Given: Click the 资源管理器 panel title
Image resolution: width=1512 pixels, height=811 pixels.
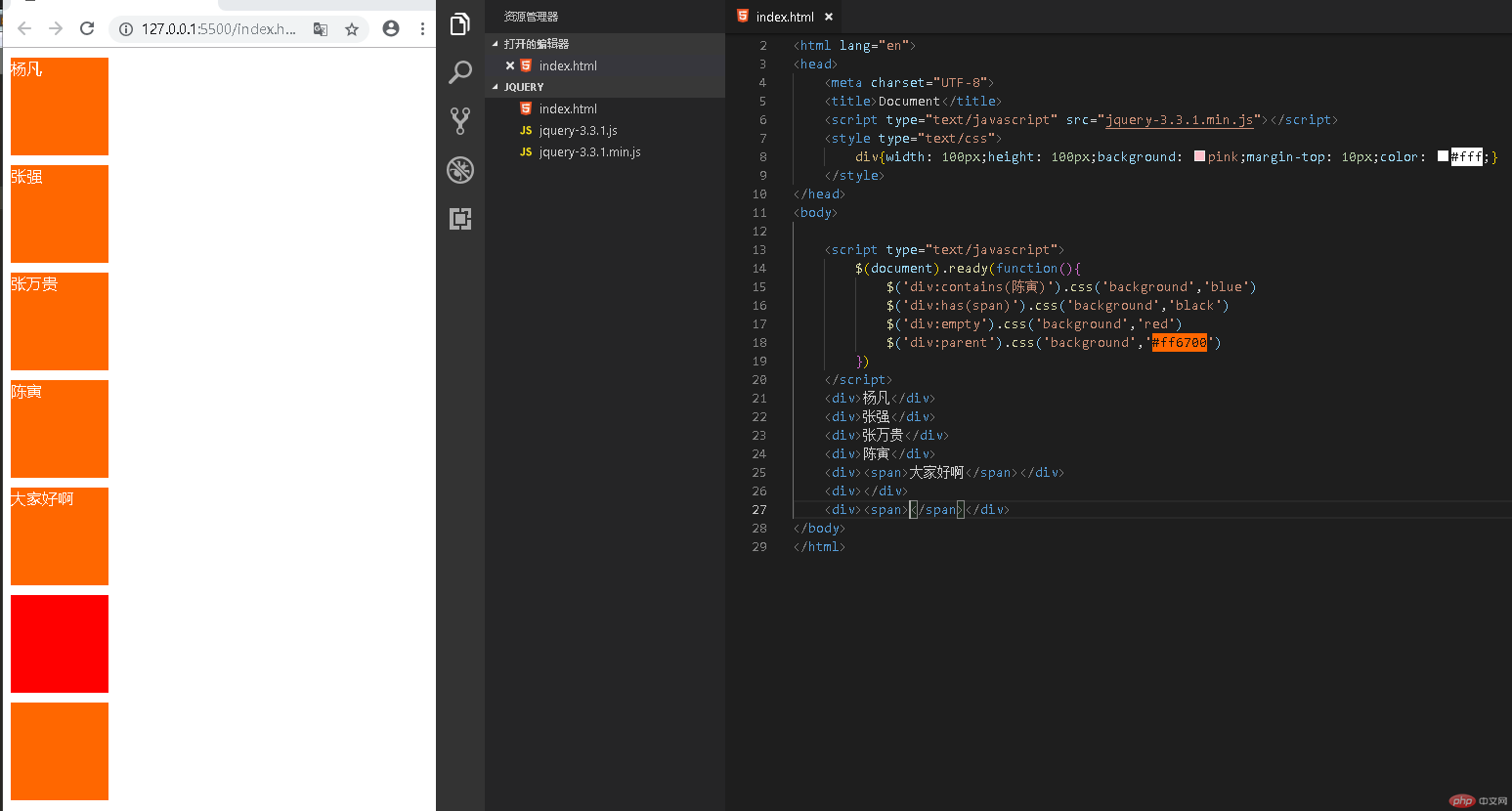Looking at the screenshot, I should (x=531, y=17).
